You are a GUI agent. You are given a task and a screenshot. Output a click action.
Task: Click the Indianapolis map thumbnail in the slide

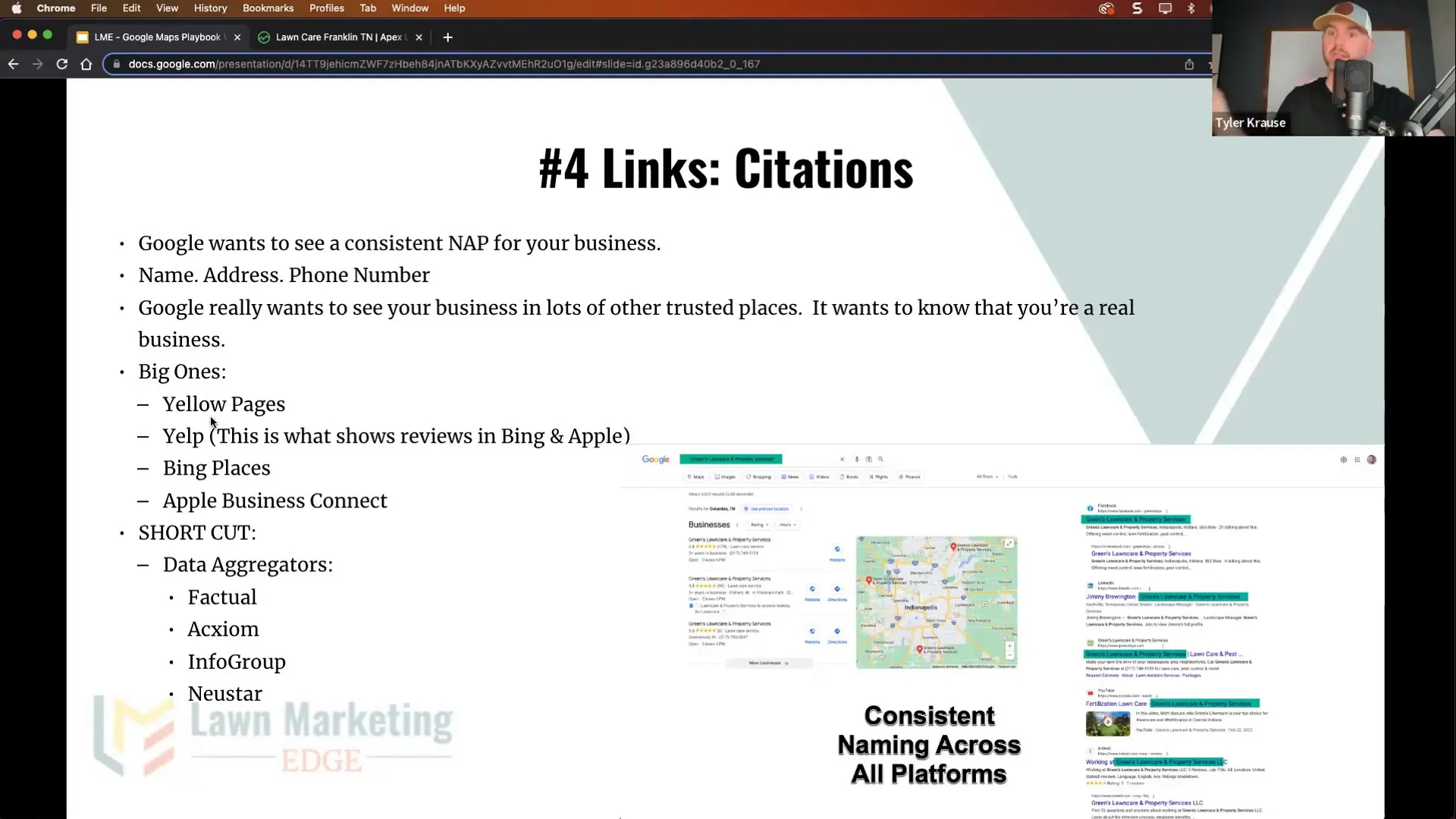937,602
